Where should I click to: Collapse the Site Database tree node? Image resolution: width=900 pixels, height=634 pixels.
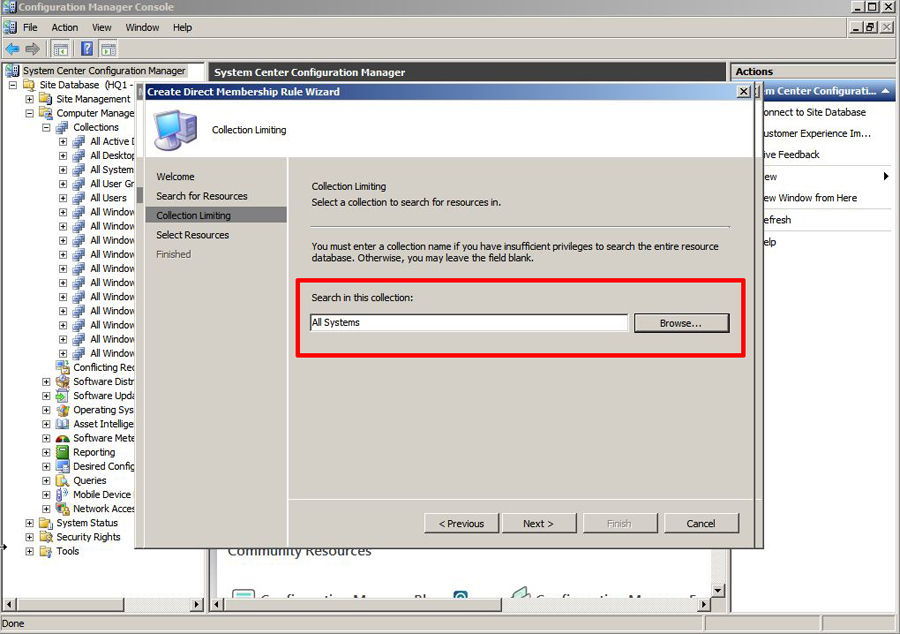click(x=13, y=85)
